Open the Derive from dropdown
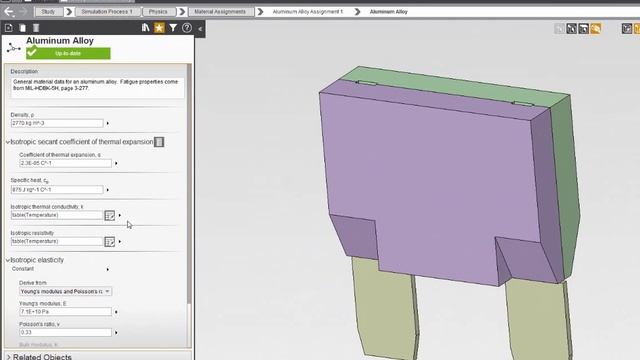The height and width of the screenshot is (360, 640). tap(65, 291)
